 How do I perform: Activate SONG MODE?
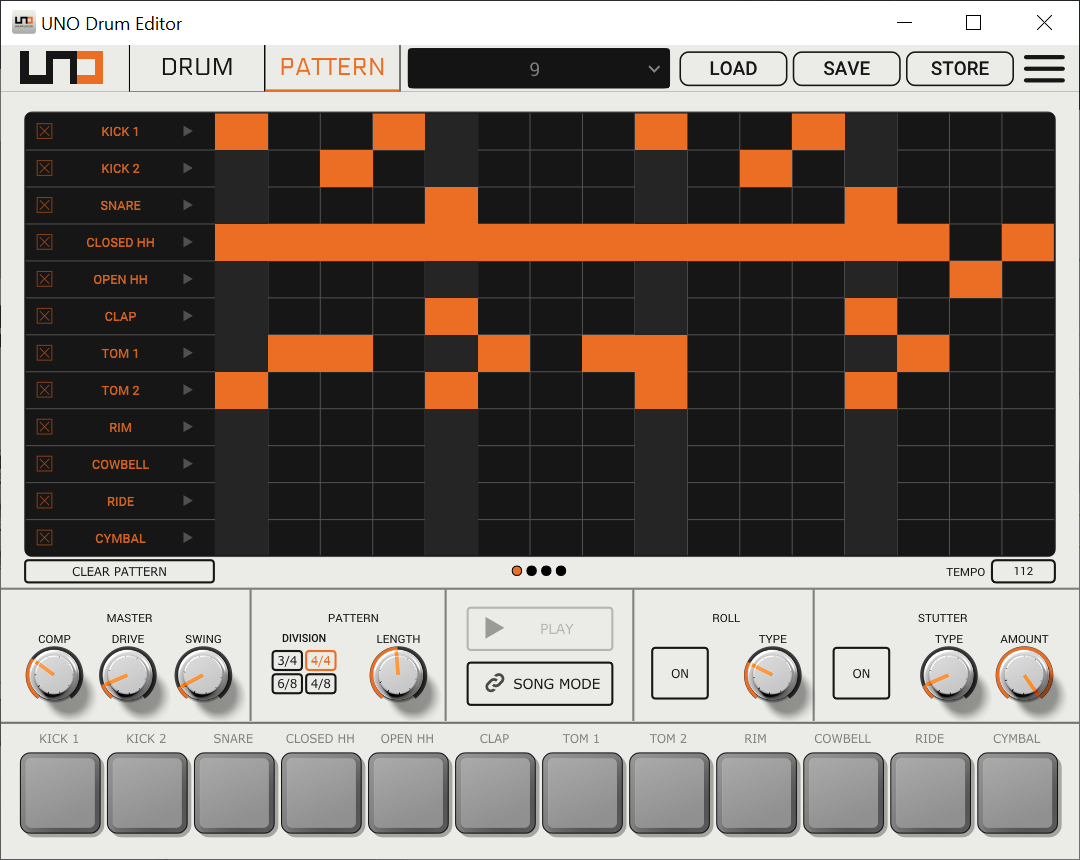[539, 684]
